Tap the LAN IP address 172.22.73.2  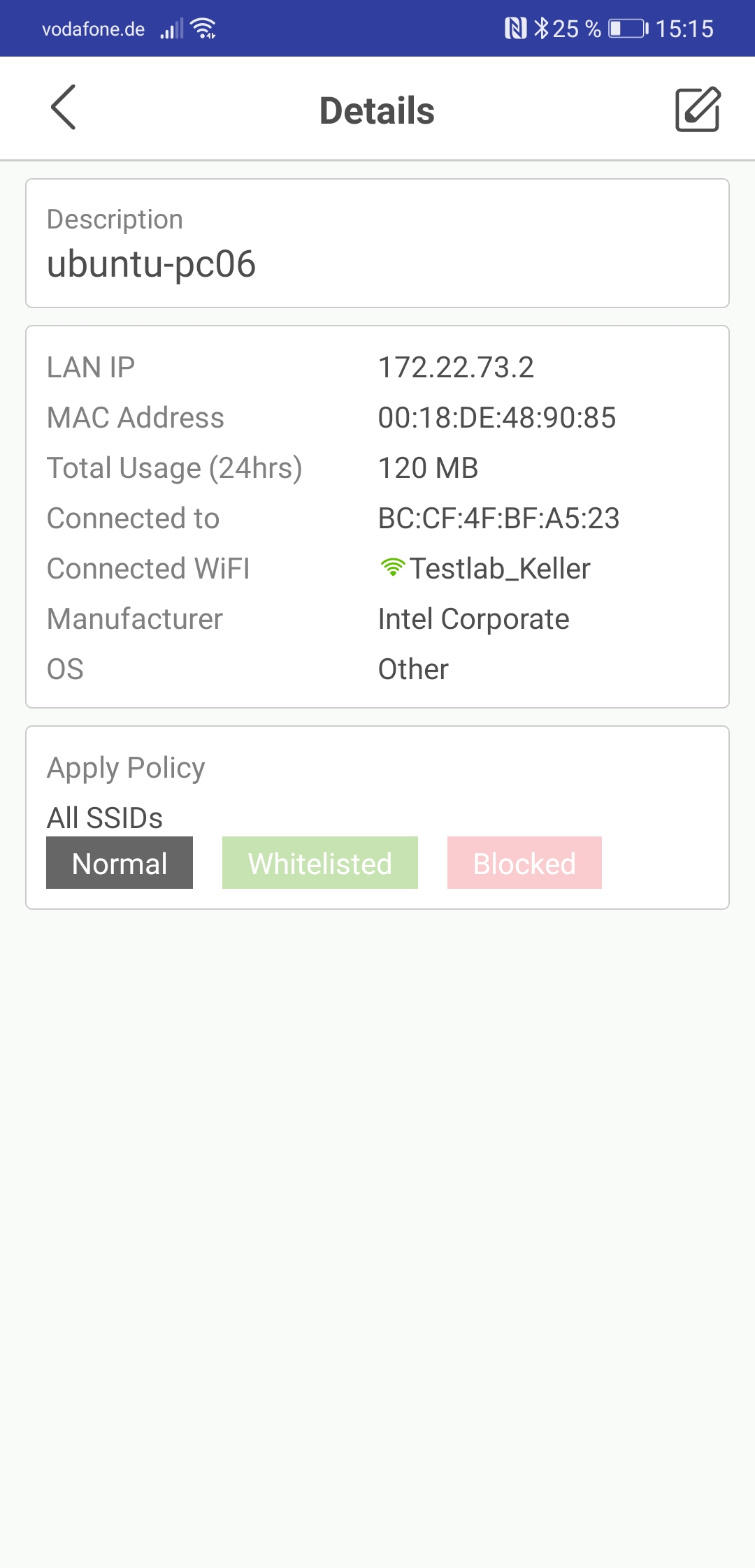pos(456,368)
